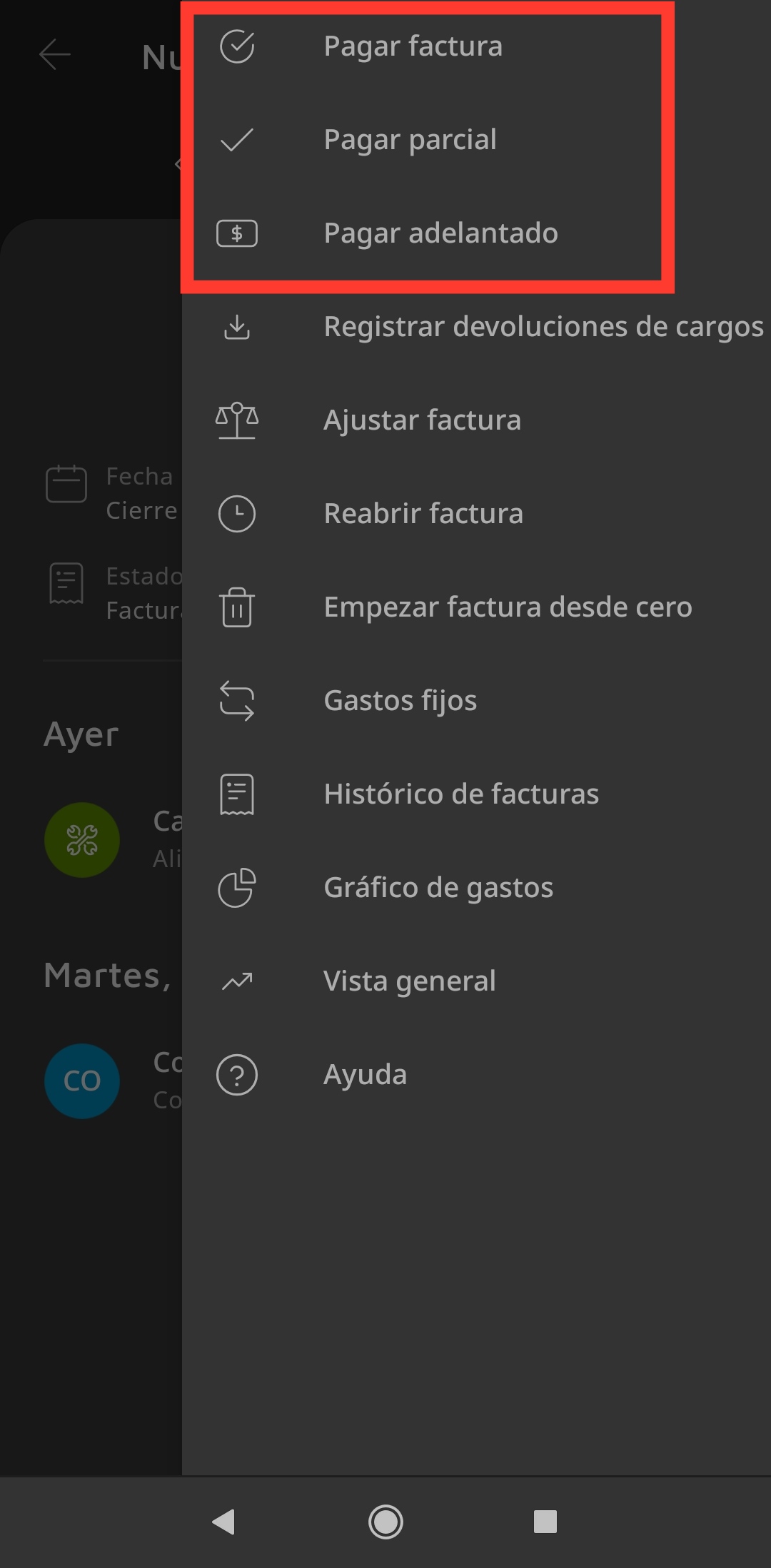
Task: Select Empezar factura desde cero
Action: pyautogui.click(x=508, y=607)
